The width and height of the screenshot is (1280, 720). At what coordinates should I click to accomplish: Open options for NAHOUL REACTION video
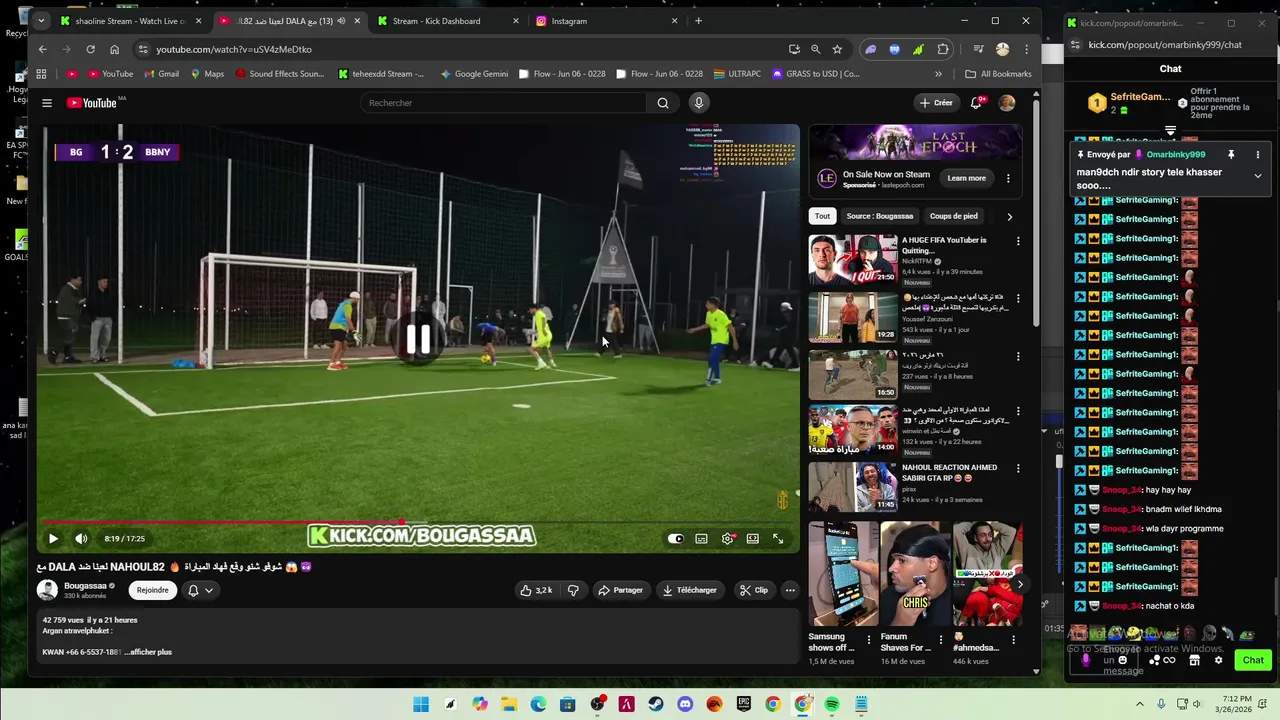pyautogui.click(x=1018, y=467)
